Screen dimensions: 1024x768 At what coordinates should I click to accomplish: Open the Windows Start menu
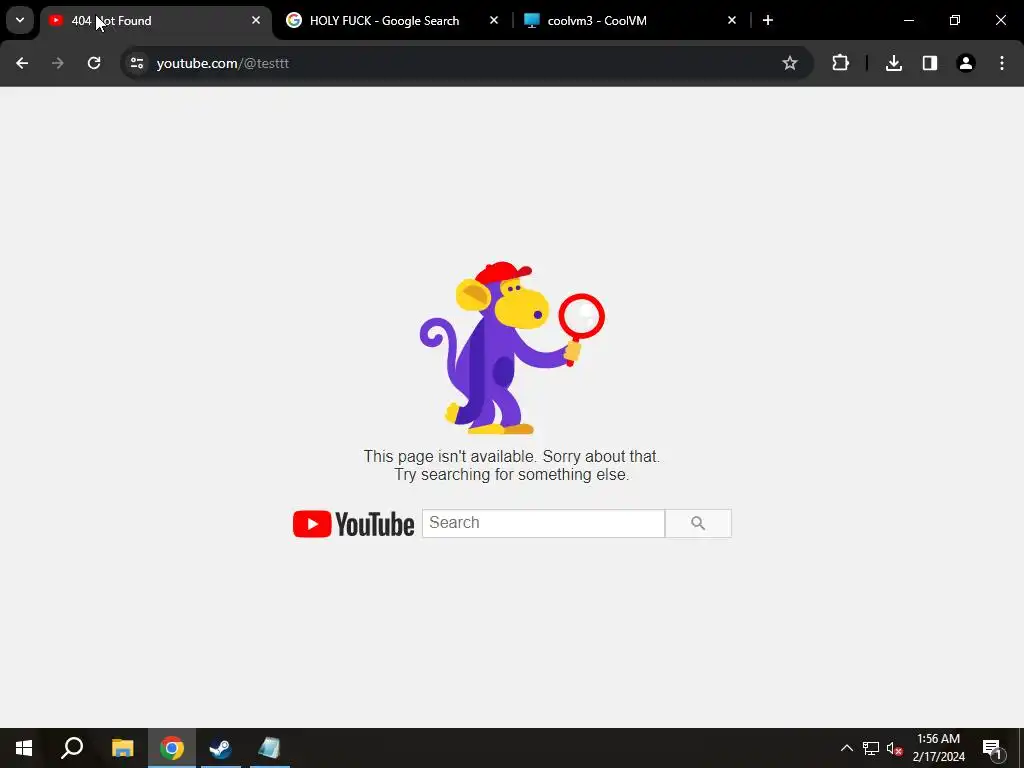click(x=24, y=748)
